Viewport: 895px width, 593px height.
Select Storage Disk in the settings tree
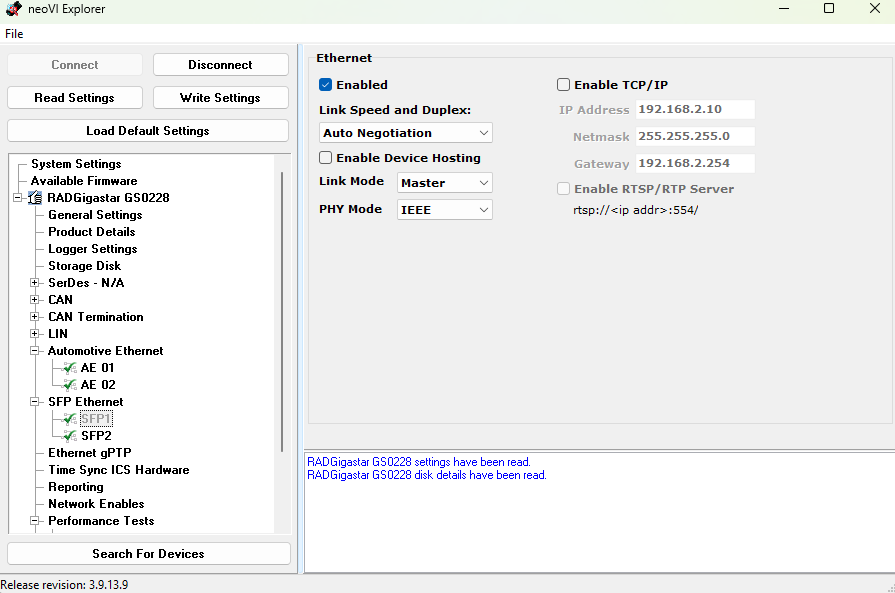84,265
